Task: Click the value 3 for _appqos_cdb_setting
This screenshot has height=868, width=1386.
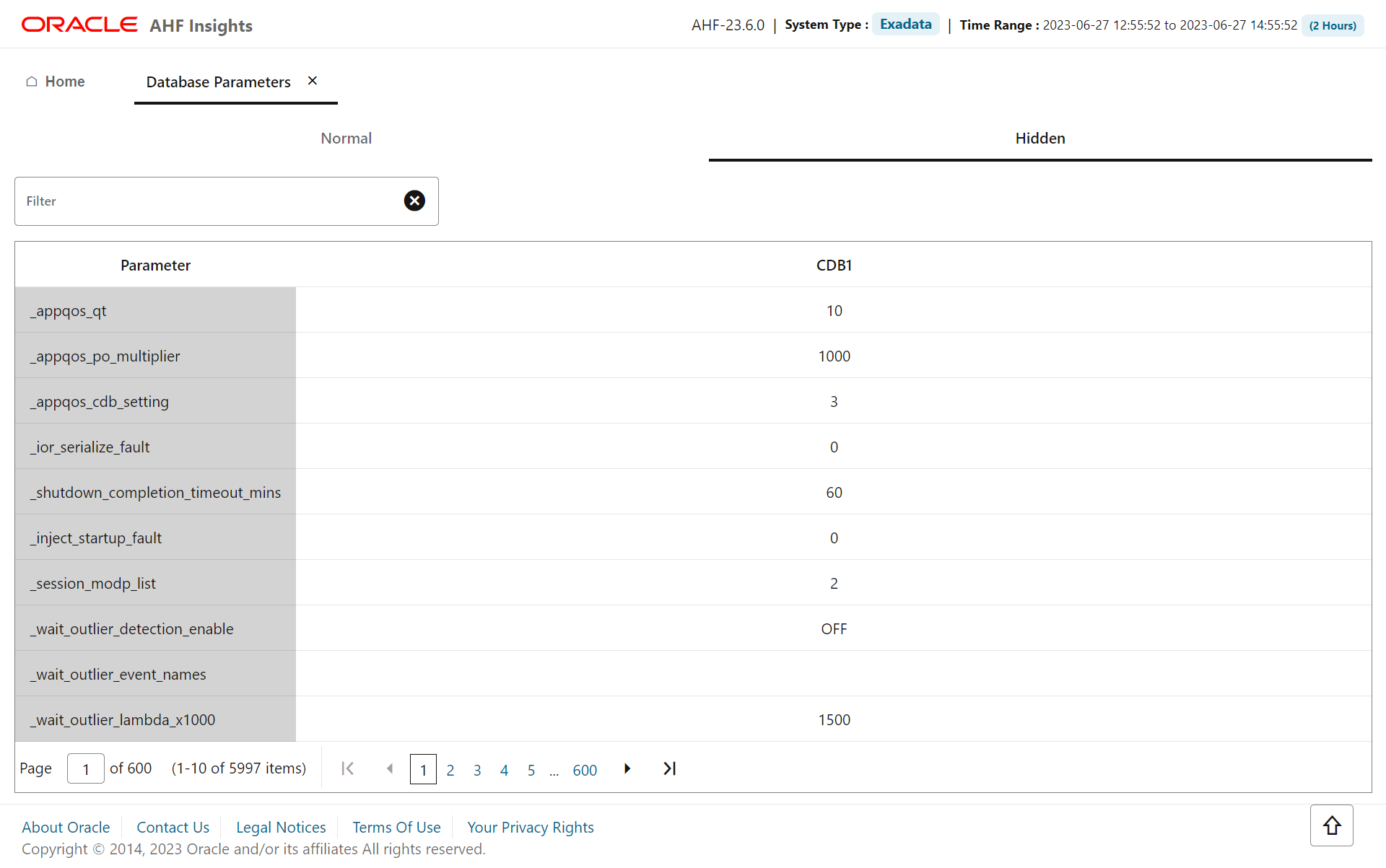Action: [834, 402]
